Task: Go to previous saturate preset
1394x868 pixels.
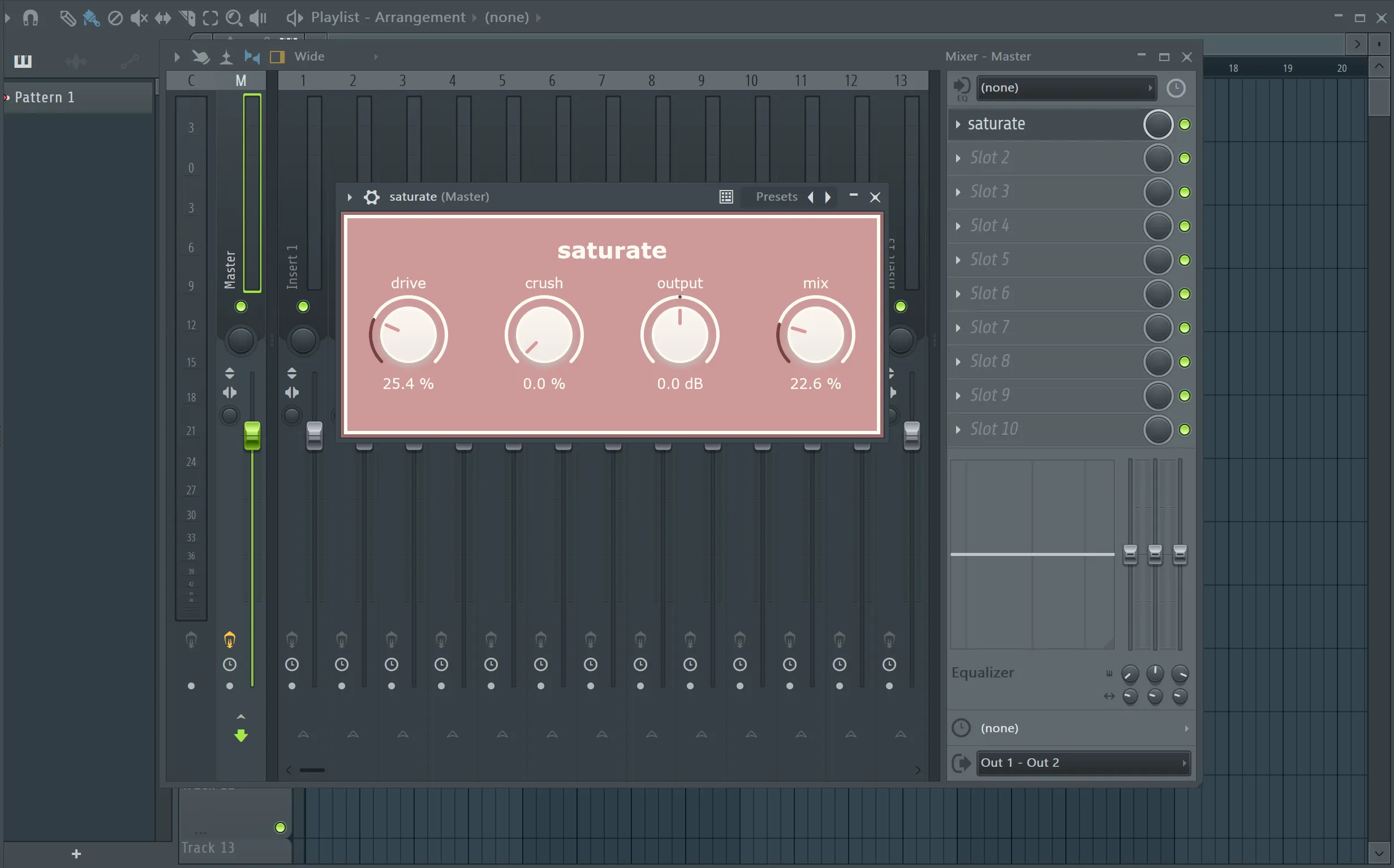Action: [811, 197]
